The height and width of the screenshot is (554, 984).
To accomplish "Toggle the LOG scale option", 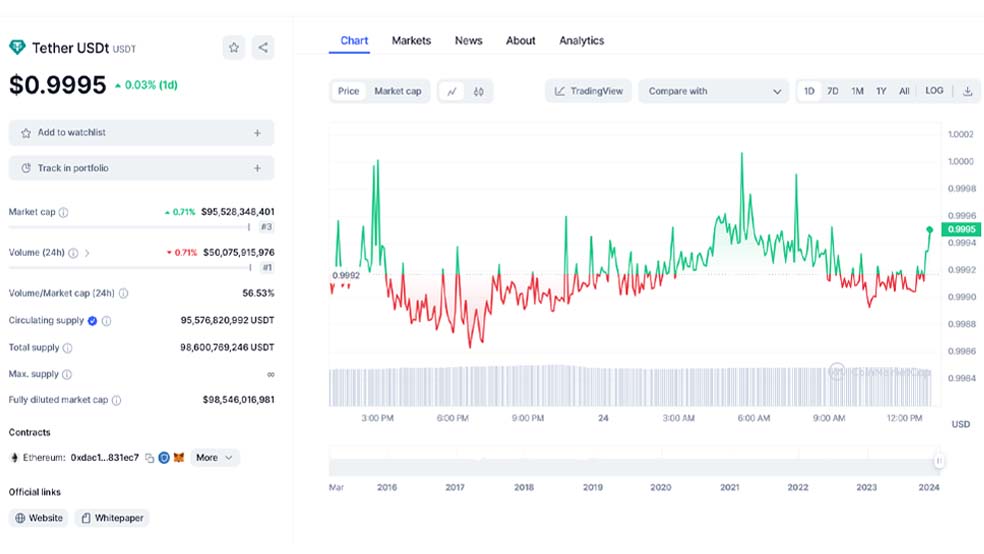I will coord(933,91).
